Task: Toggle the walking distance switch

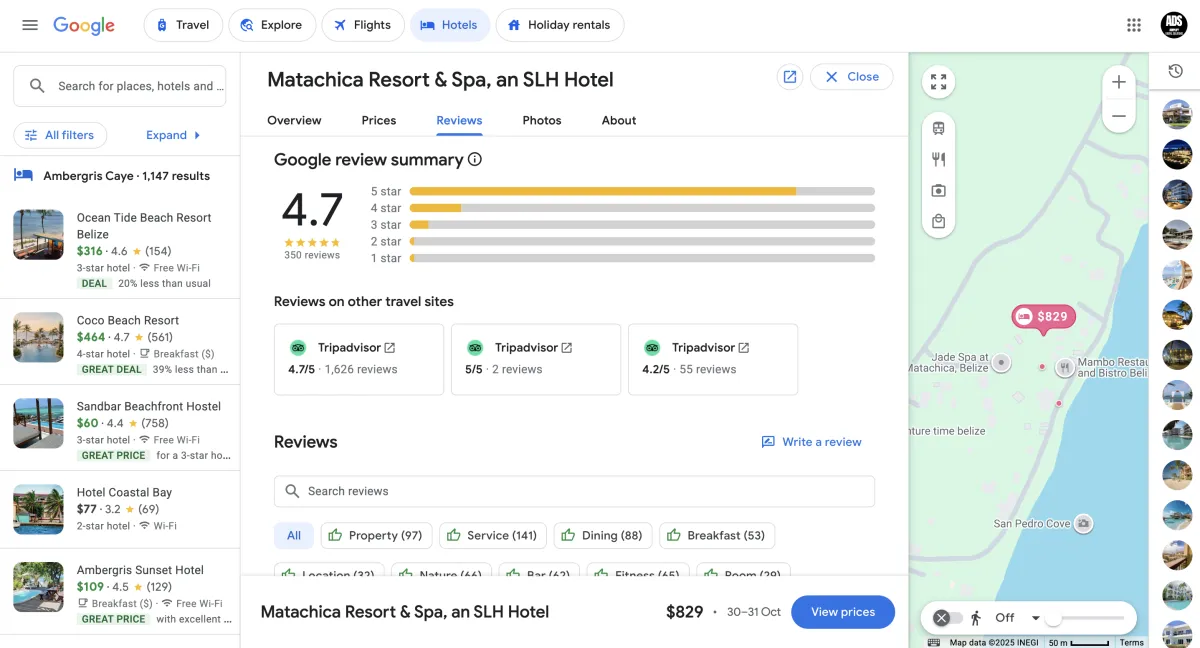Action: (948, 618)
